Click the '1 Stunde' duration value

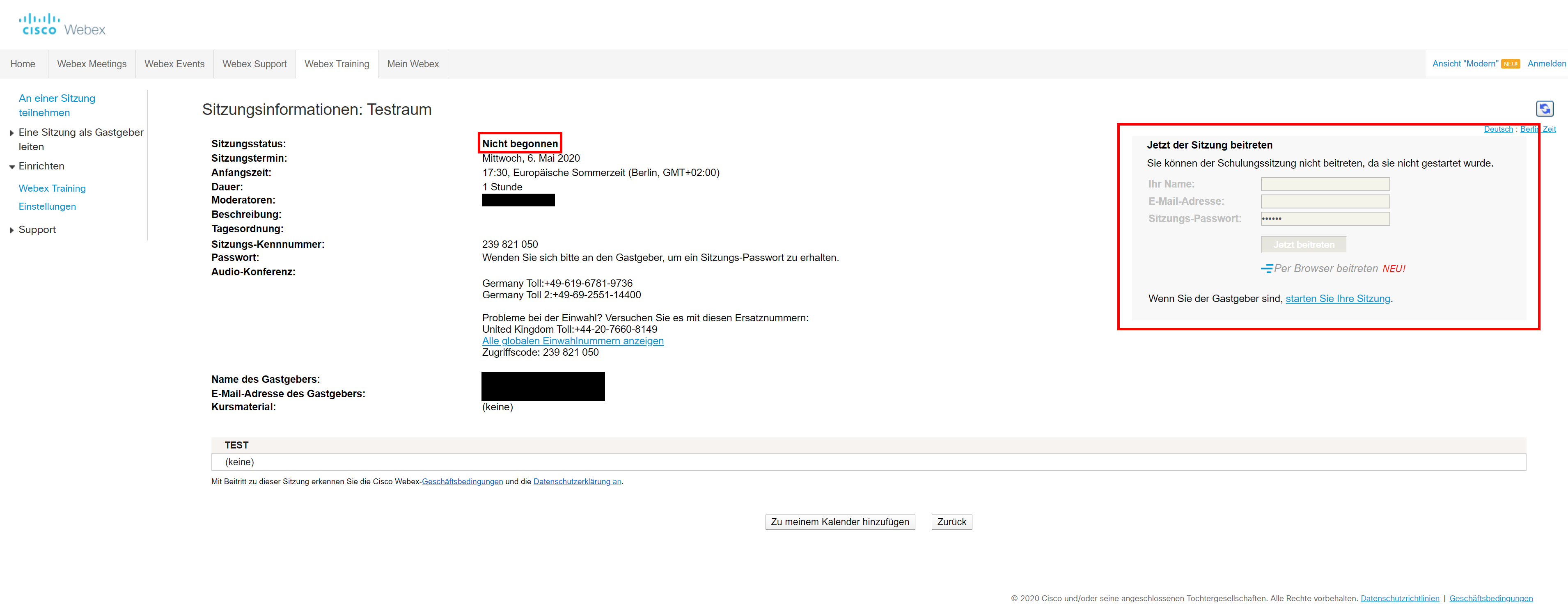pyautogui.click(x=502, y=187)
